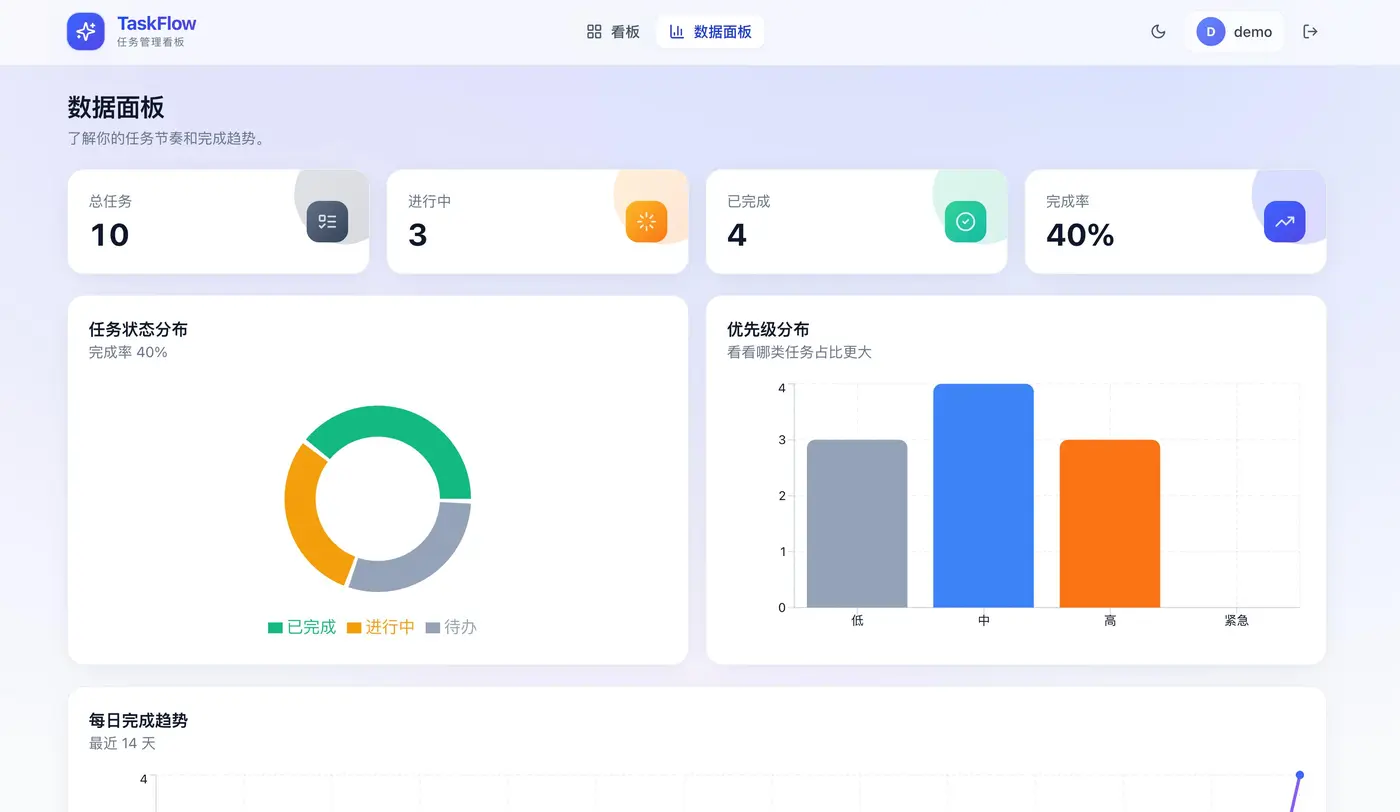The width and height of the screenshot is (1400, 812).
Task: Click the 数据面板 page title
Action: click(x=116, y=107)
